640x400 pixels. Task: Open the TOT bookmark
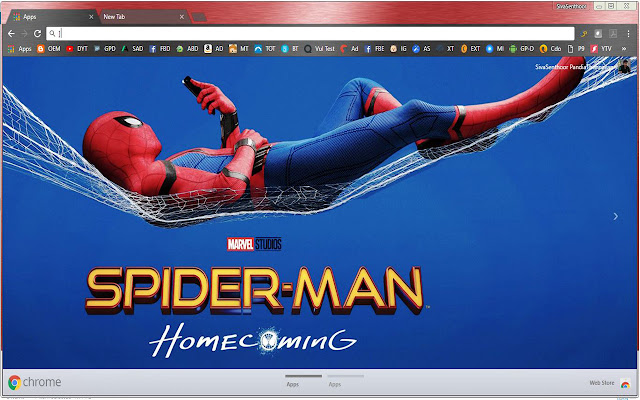click(x=265, y=49)
